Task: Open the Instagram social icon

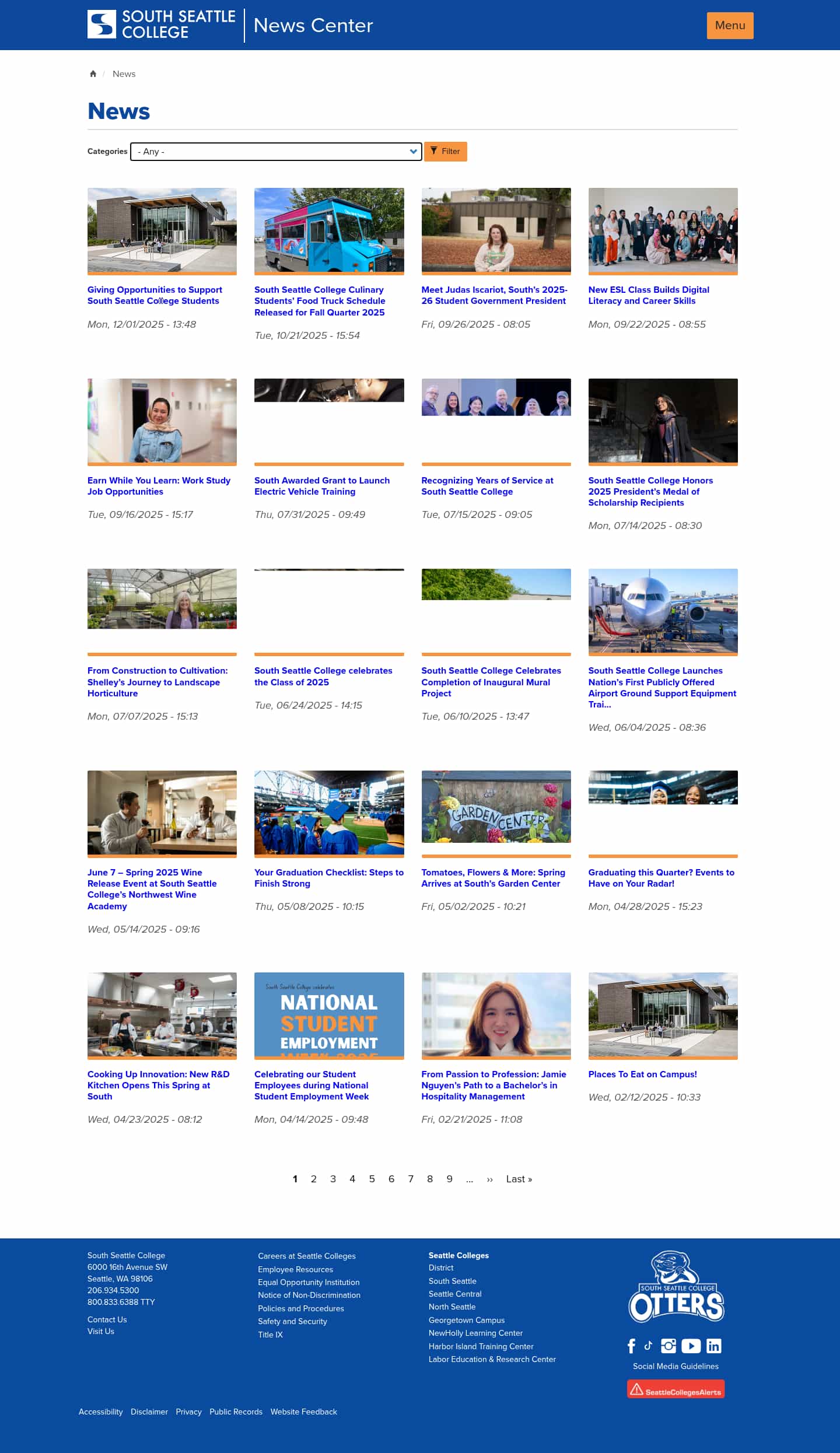Action: [668, 1346]
